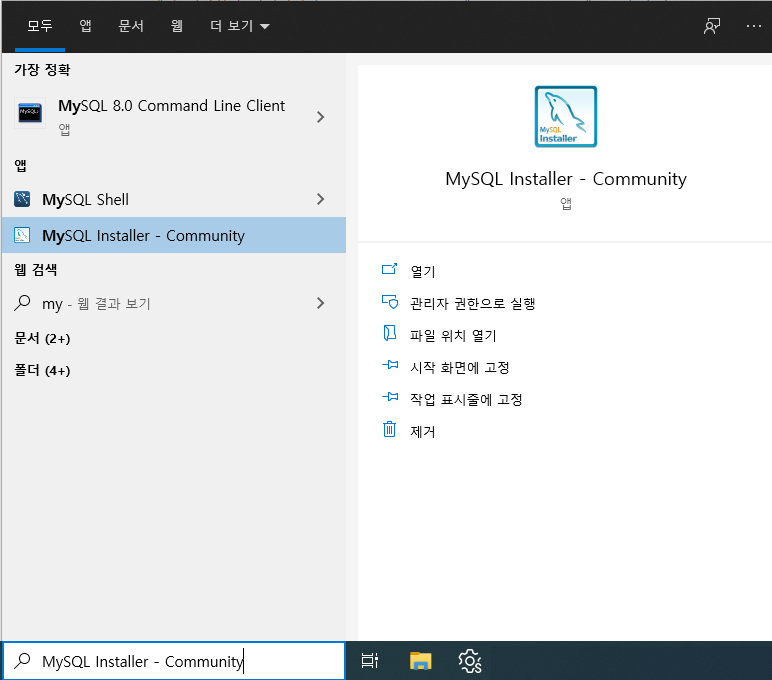Click the web search magnifier icon
This screenshot has height=680, width=772.
point(22,303)
